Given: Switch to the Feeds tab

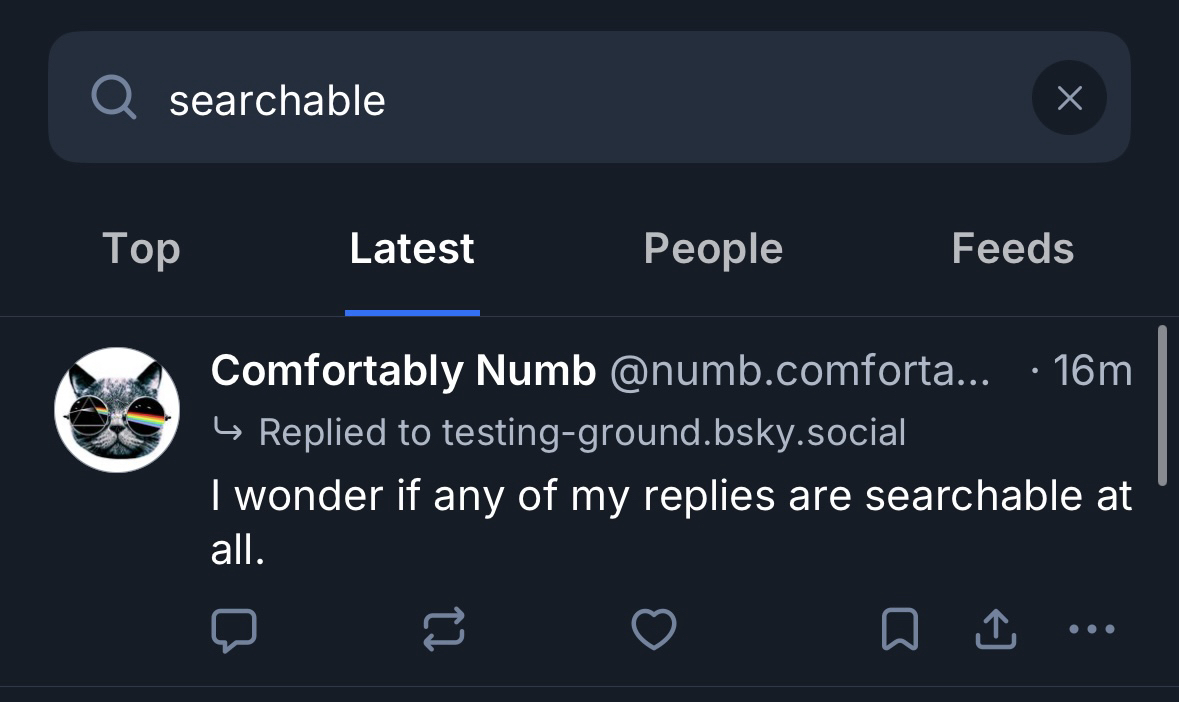Looking at the screenshot, I should [1012, 248].
